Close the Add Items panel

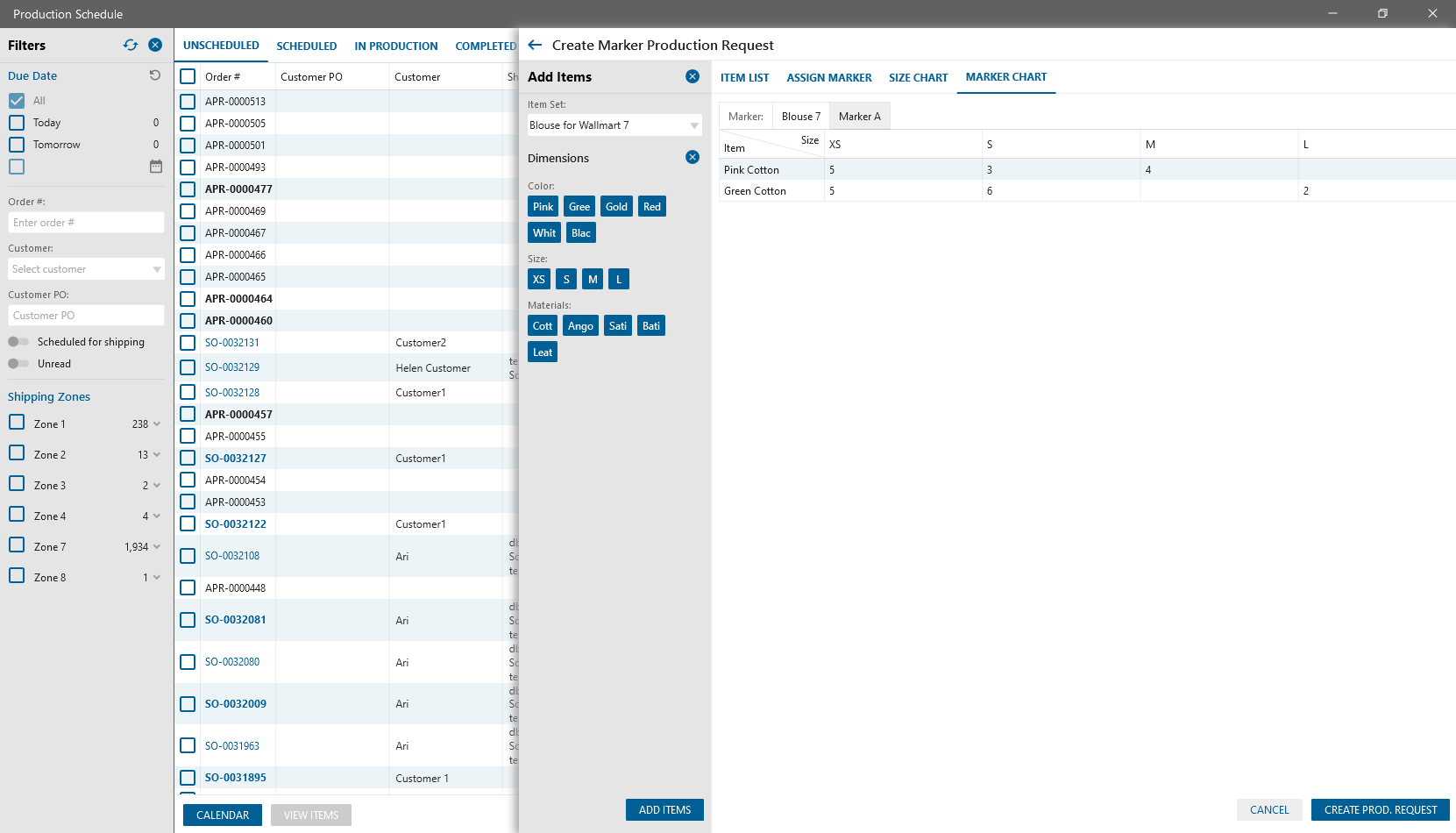tap(692, 76)
